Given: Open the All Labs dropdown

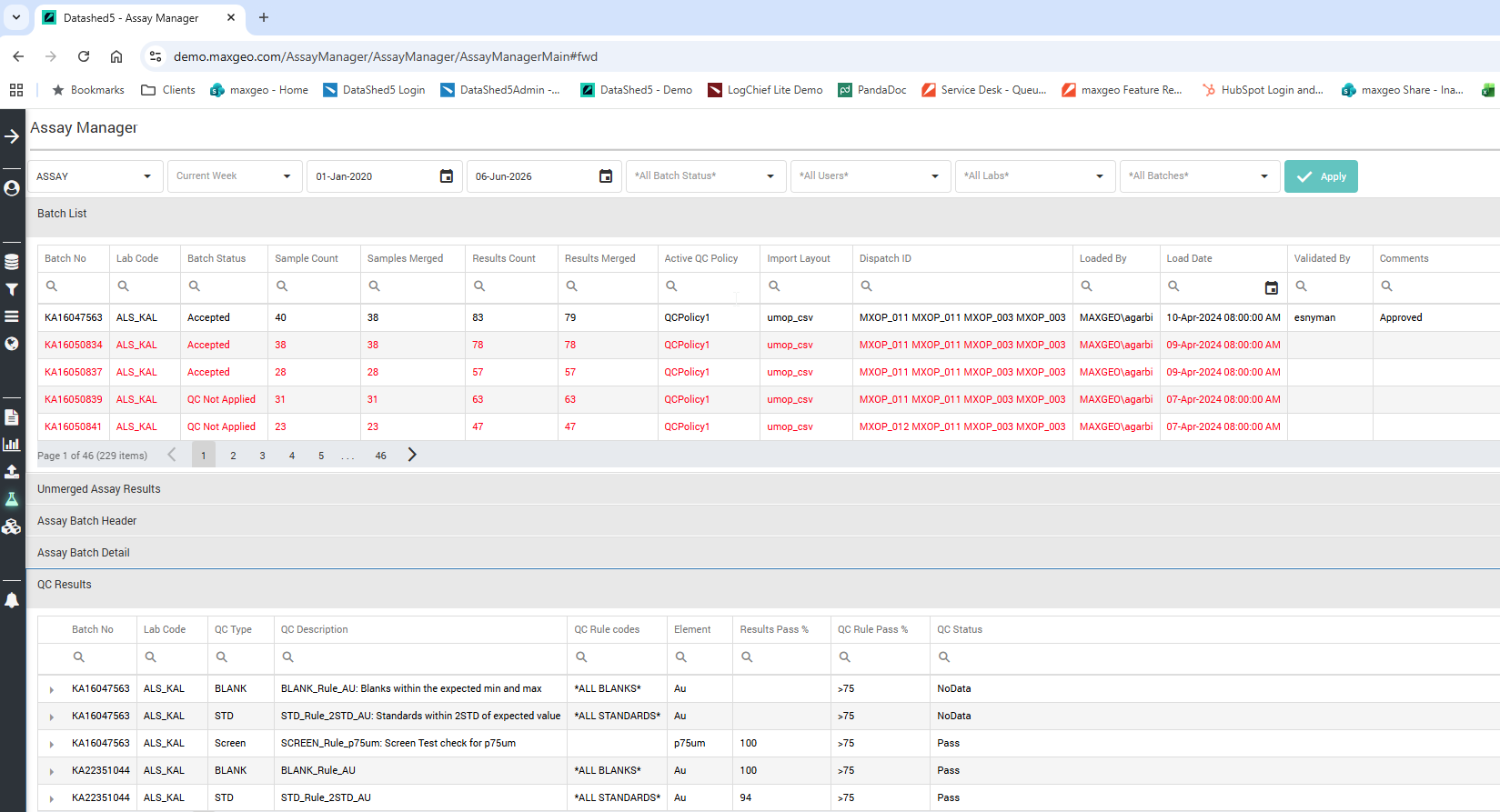Looking at the screenshot, I should coord(1034,176).
